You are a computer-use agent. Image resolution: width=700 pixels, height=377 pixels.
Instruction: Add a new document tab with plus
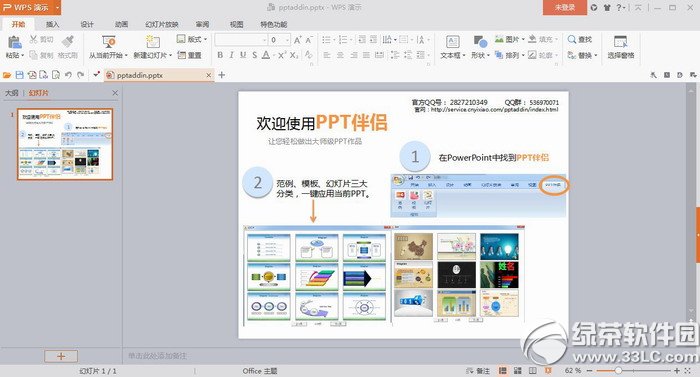[x=221, y=75]
